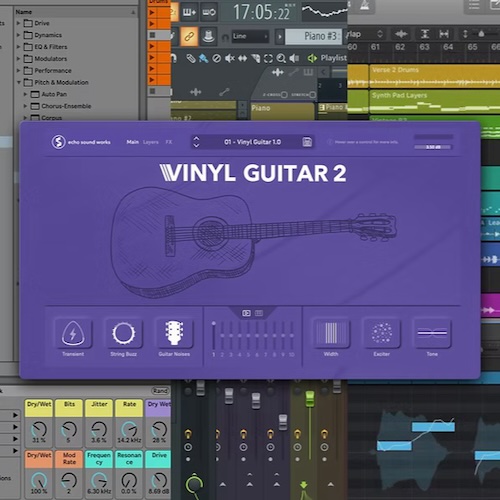
Task: Toggle the Guitar Noises headstock icon
Action: [x=174, y=333]
